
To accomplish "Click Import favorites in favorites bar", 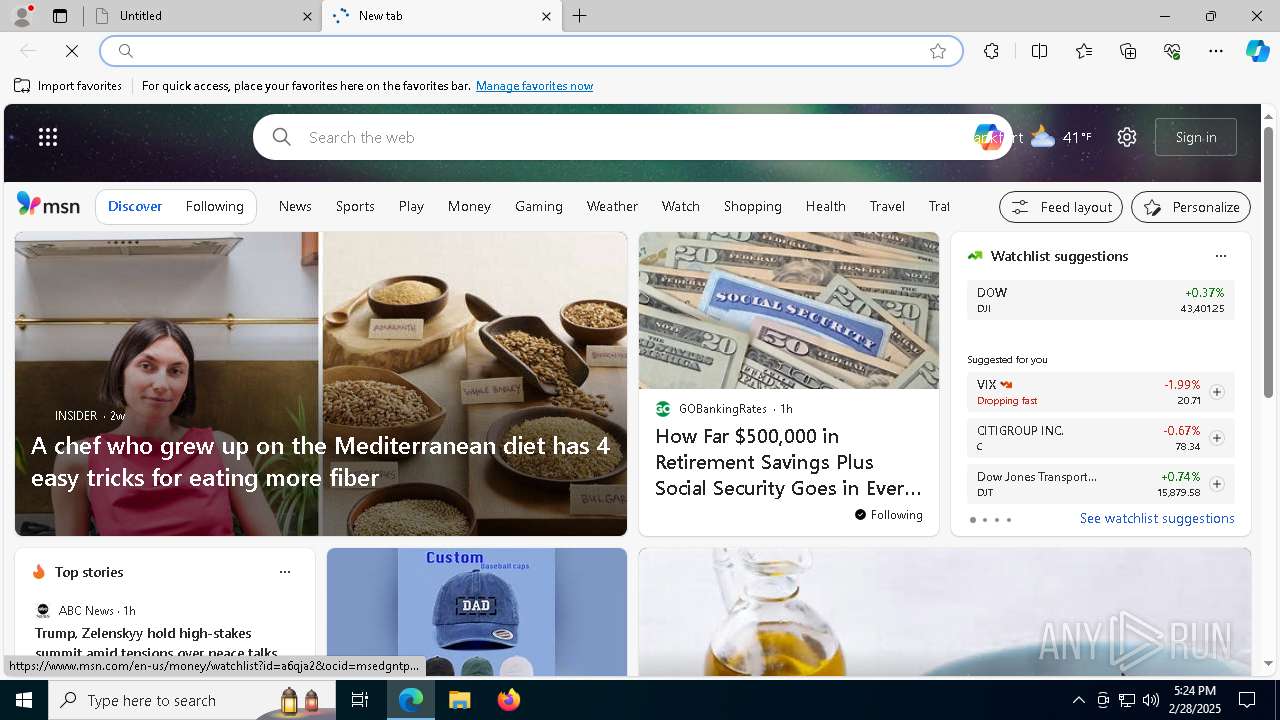I will point(68,86).
